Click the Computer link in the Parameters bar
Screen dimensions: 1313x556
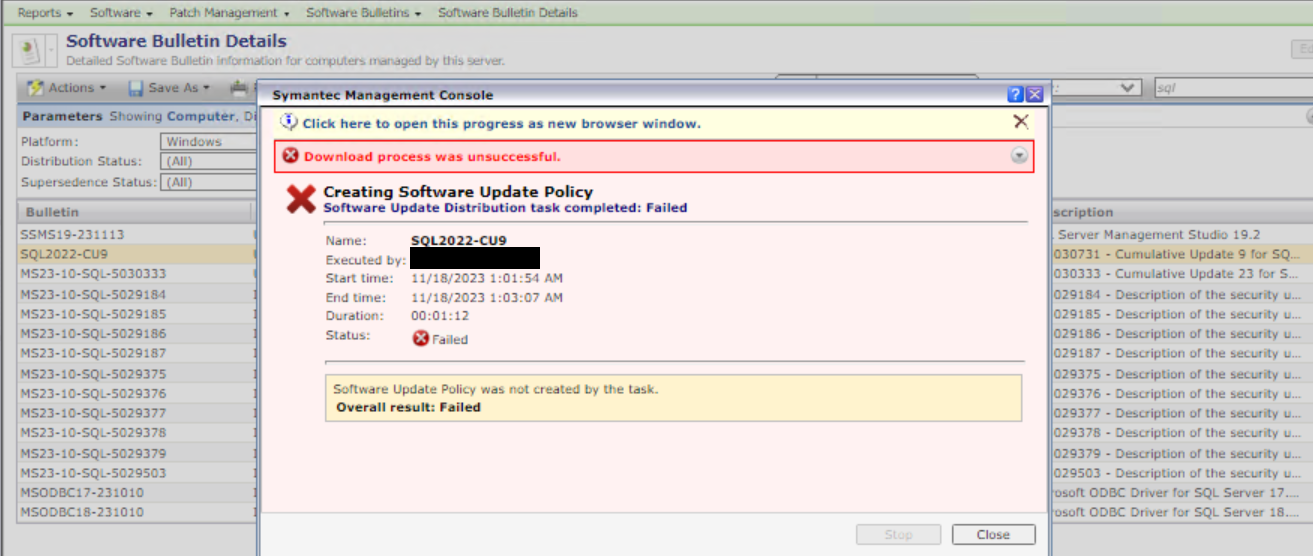(x=199, y=117)
